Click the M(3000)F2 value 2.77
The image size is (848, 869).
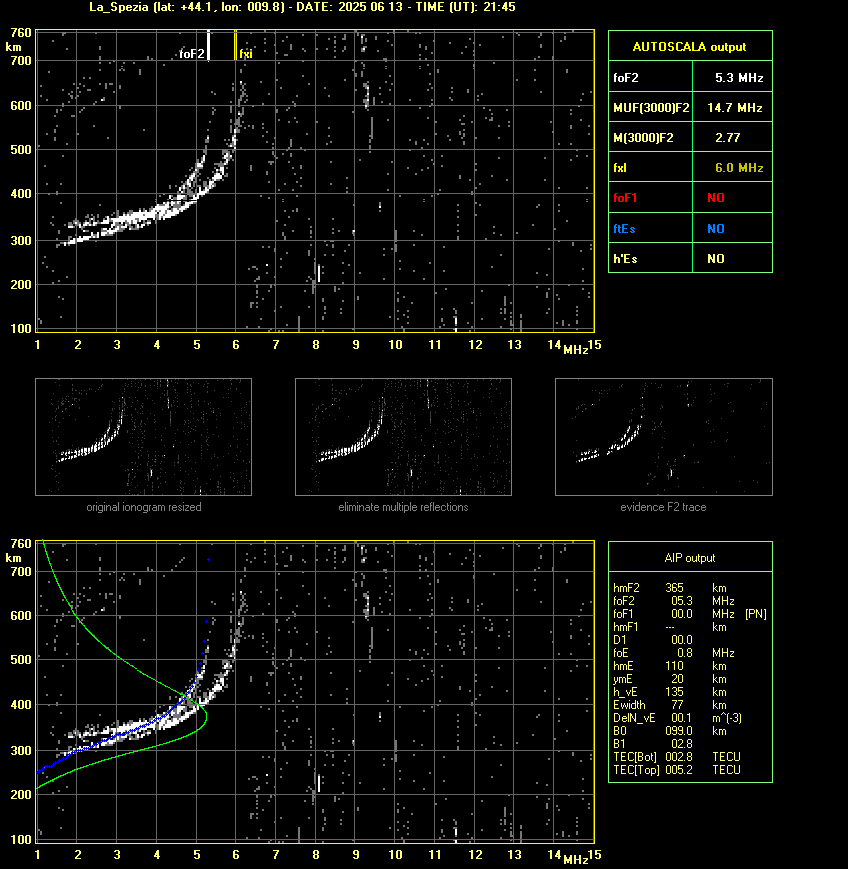[727, 138]
